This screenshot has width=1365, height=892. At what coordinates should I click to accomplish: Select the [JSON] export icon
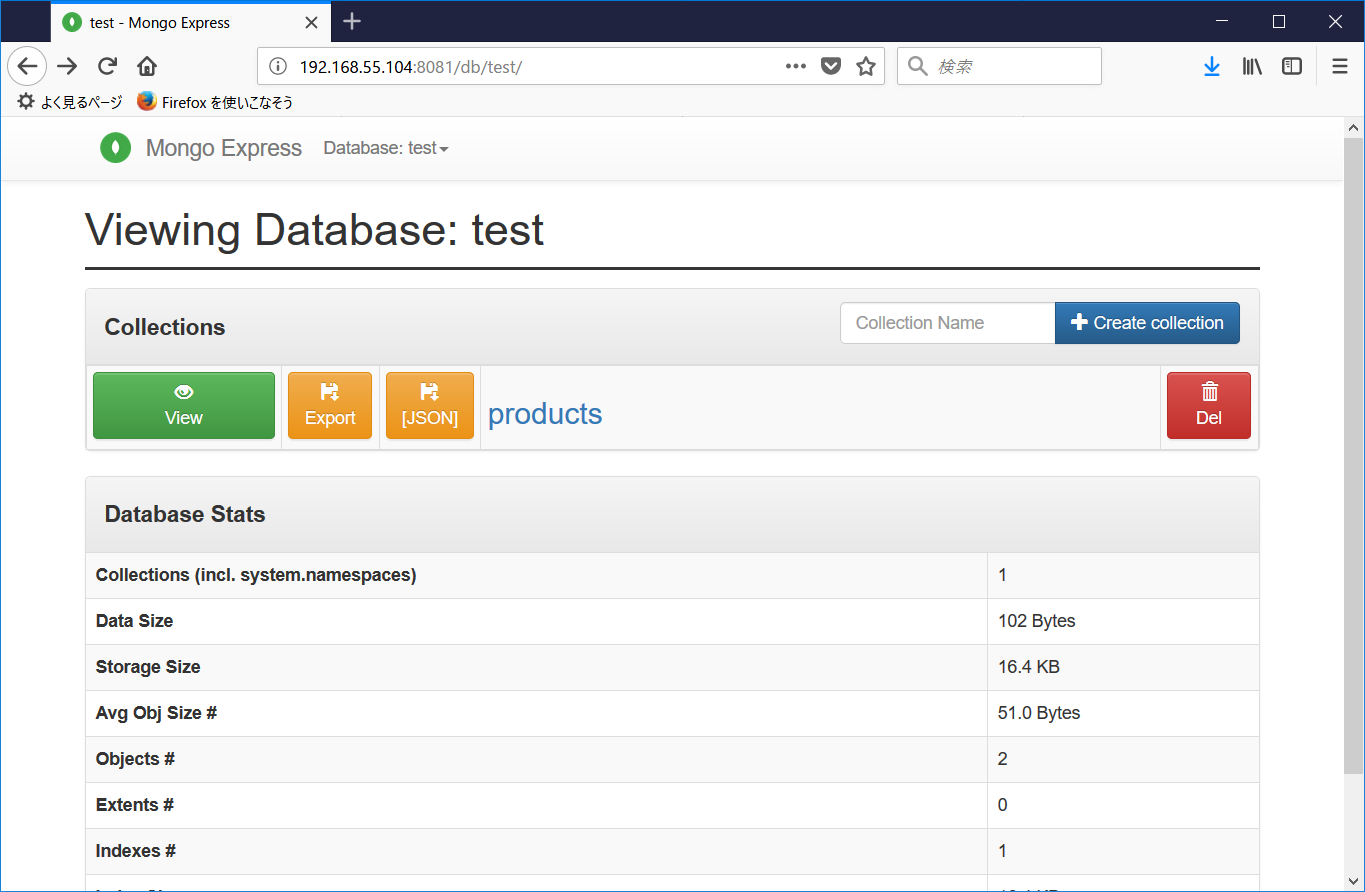(429, 391)
